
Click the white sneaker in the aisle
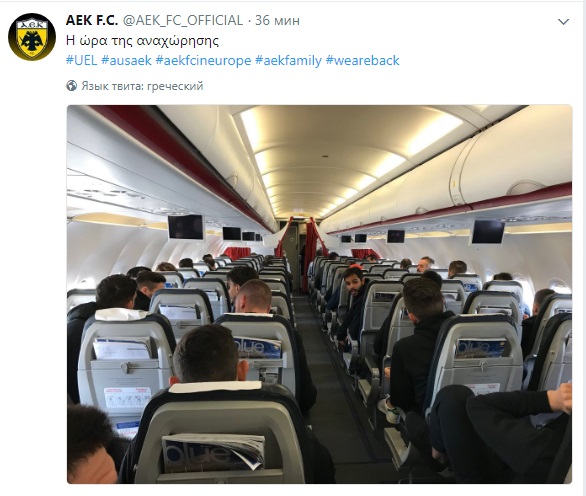(389, 410)
